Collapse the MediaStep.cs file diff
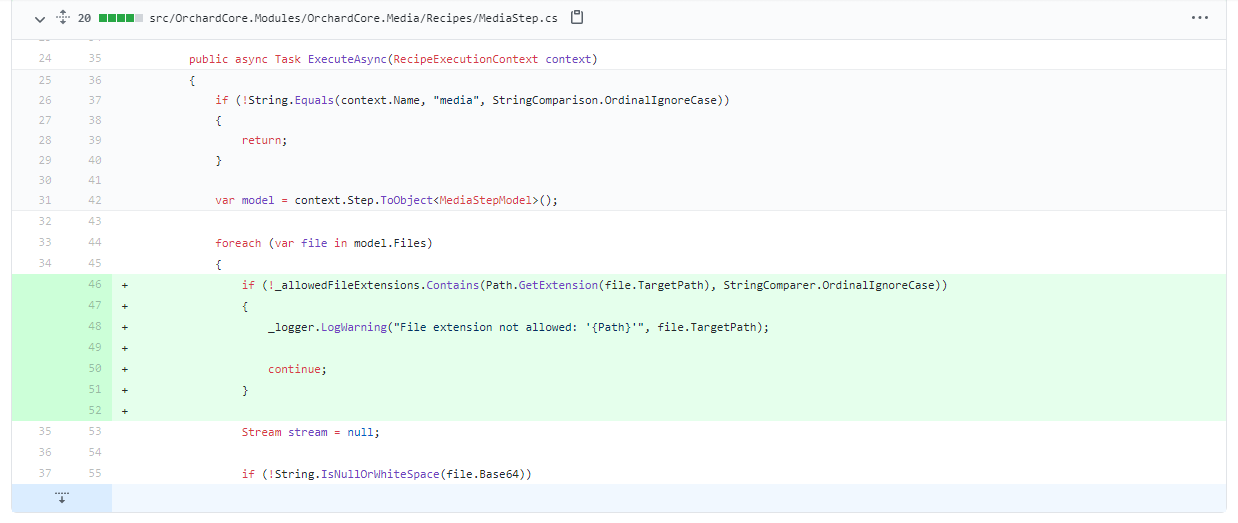The height and width of the screenshot is (523, 1238). 39,18
